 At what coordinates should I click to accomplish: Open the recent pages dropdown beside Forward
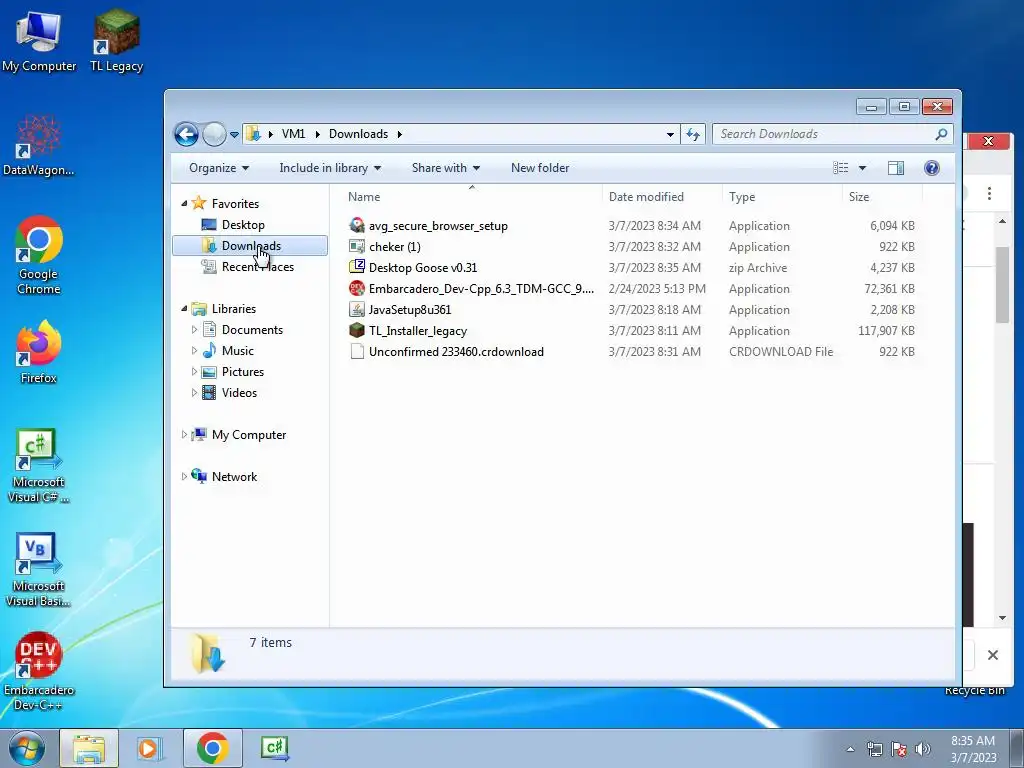click(x=234, y=135)
